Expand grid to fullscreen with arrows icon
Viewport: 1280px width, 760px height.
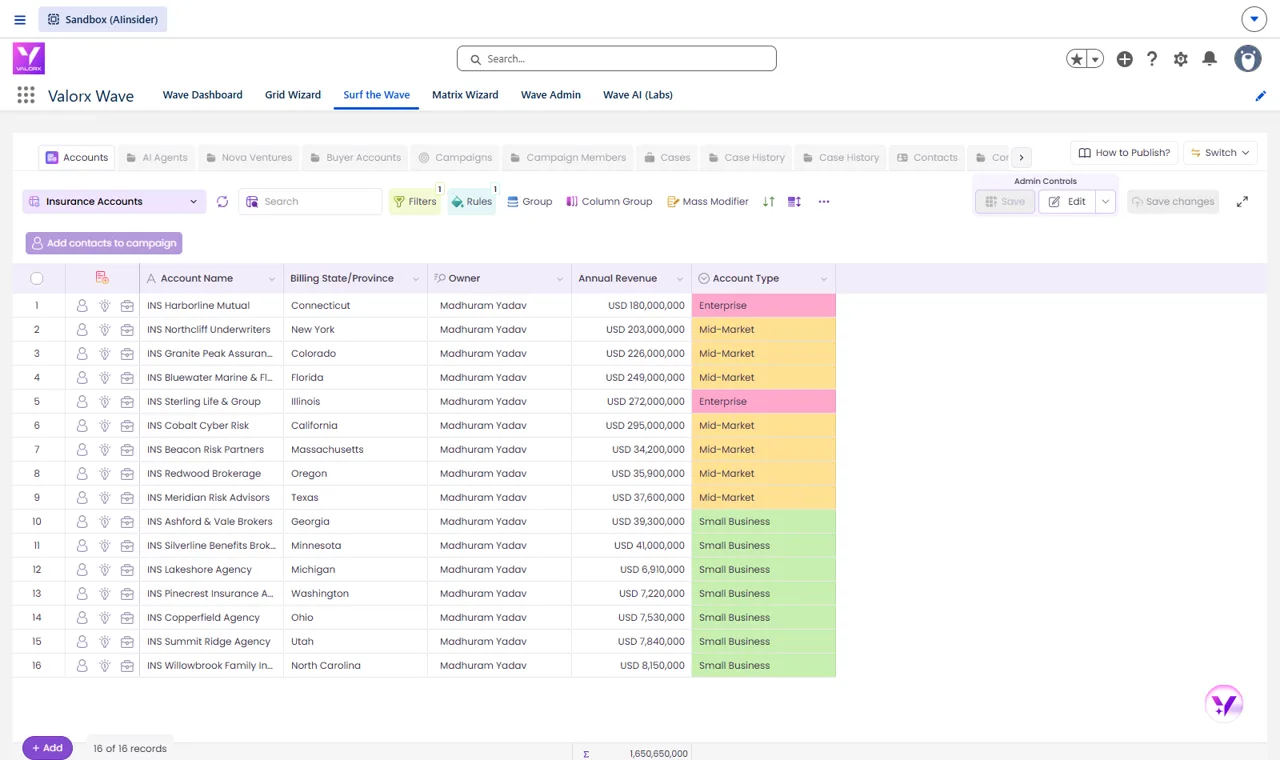[x=1242, y=202]
